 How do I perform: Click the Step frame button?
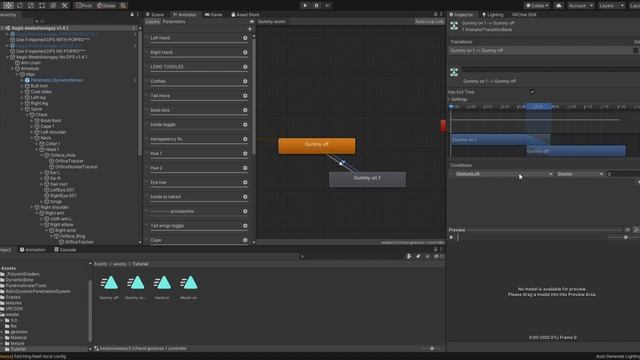[x=327, y=6]
